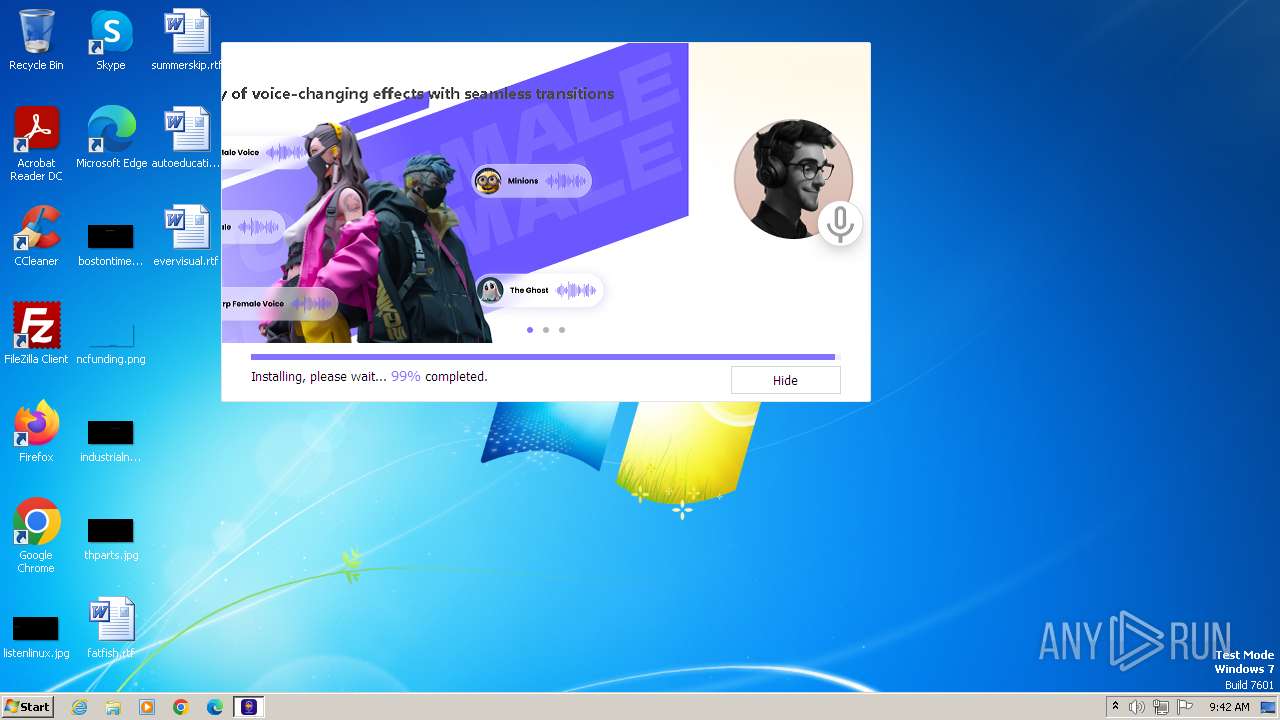Click the Minions voice effect chip
This screenshot has height=720, width=1280.
click(x=531, y=181)
